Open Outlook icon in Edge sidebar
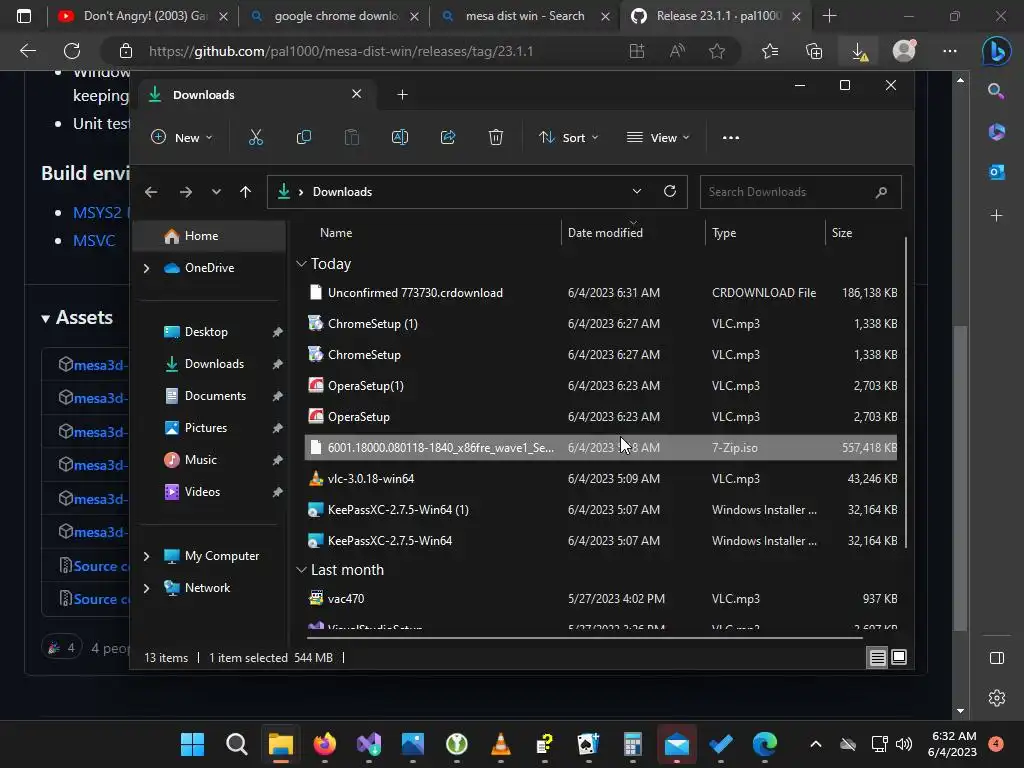The image size is (1024, 768). point(997,172)
